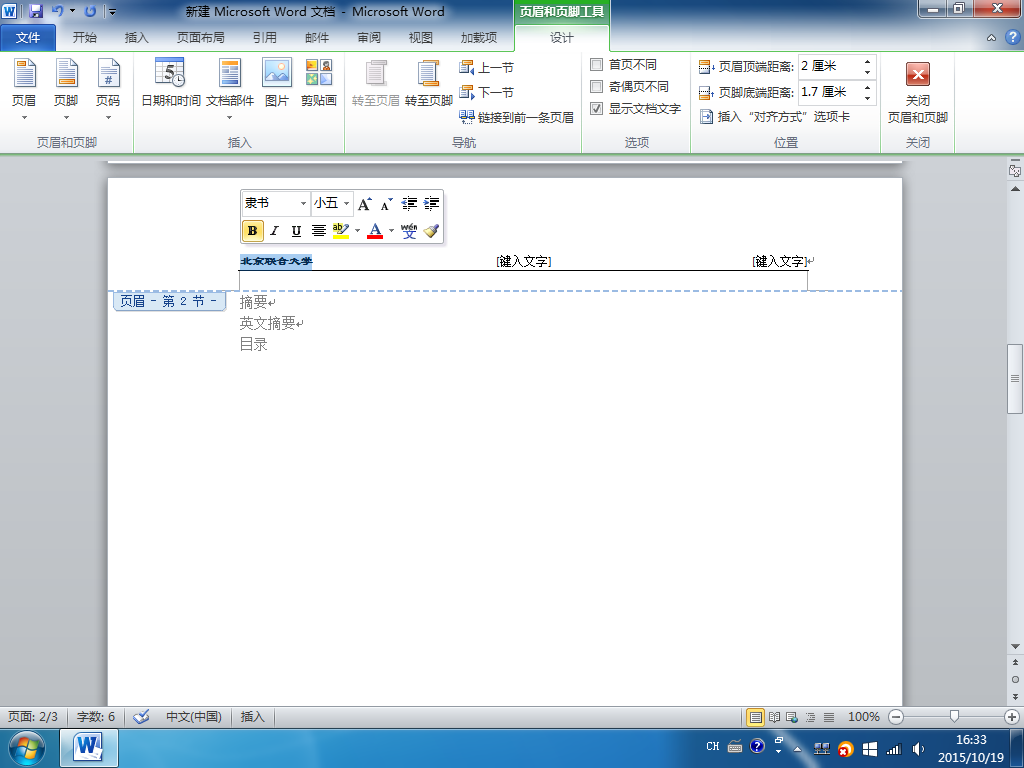Apply red font color button
The height and width of the screenshot is (768, 1024).
pos(375,231)
